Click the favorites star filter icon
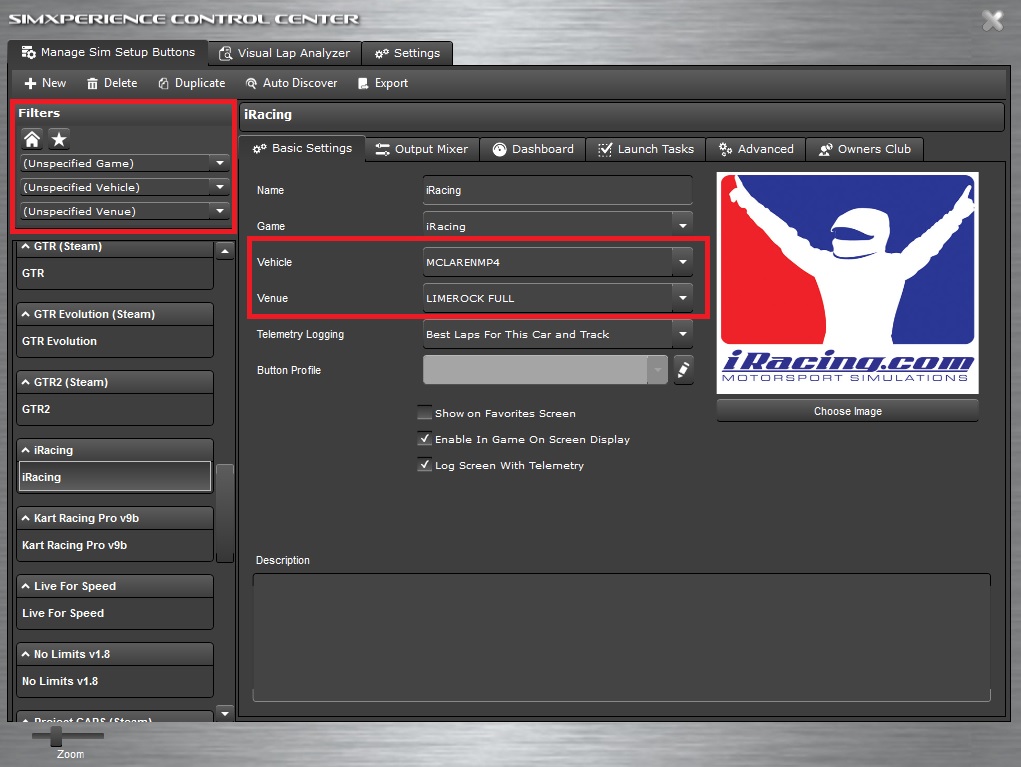 point(59,139)
